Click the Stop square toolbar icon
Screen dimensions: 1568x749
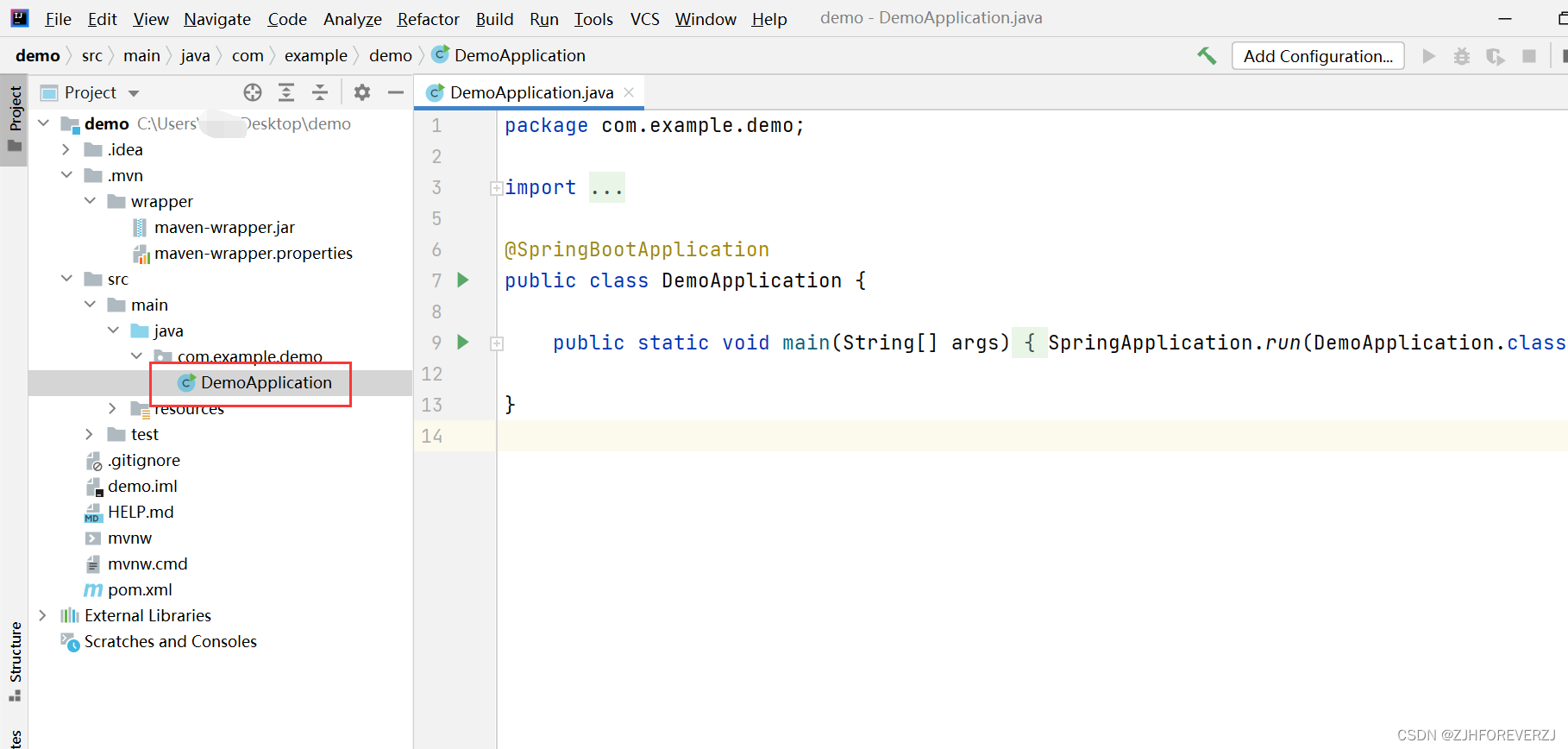(x=1529, y=56)
